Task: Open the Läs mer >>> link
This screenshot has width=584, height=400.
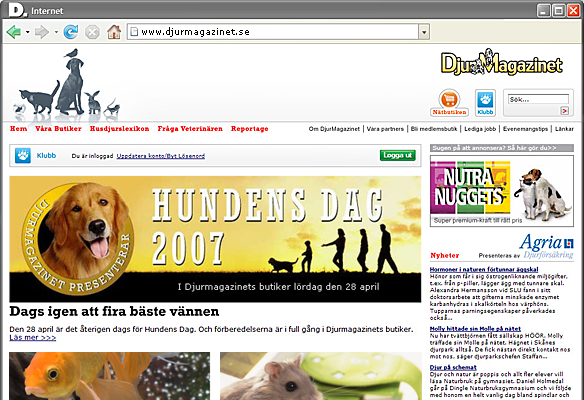Action: pyautogui.click(x=32, y=337)
